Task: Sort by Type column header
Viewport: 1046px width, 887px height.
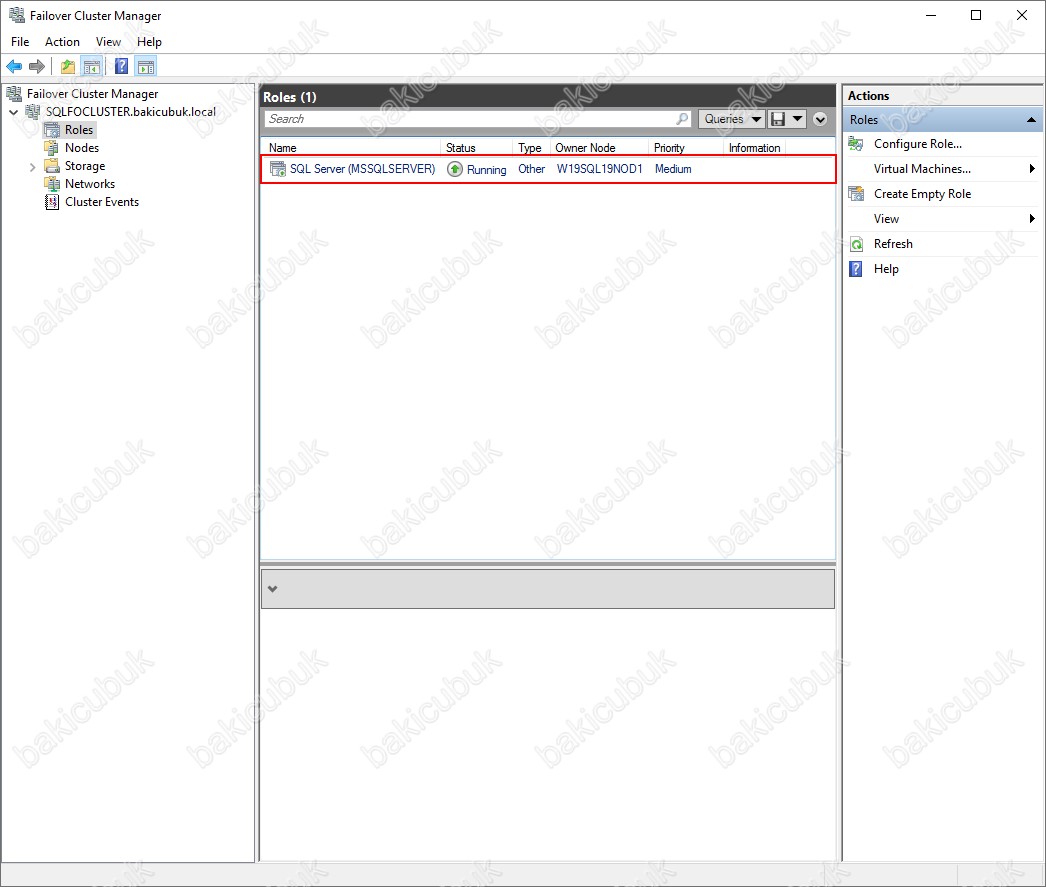Action: [x=531, y=147]
